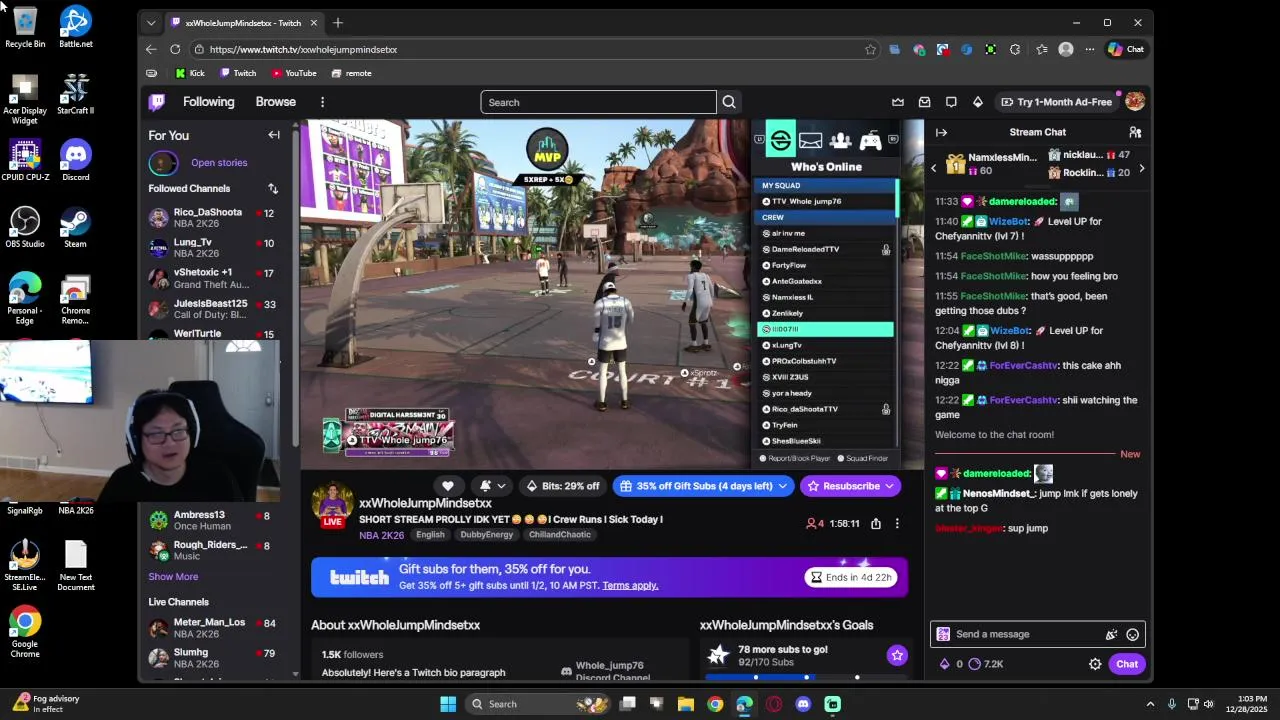Open the user avatar menu on Twitch
1280x720 pixels.
click(1134, 101)
